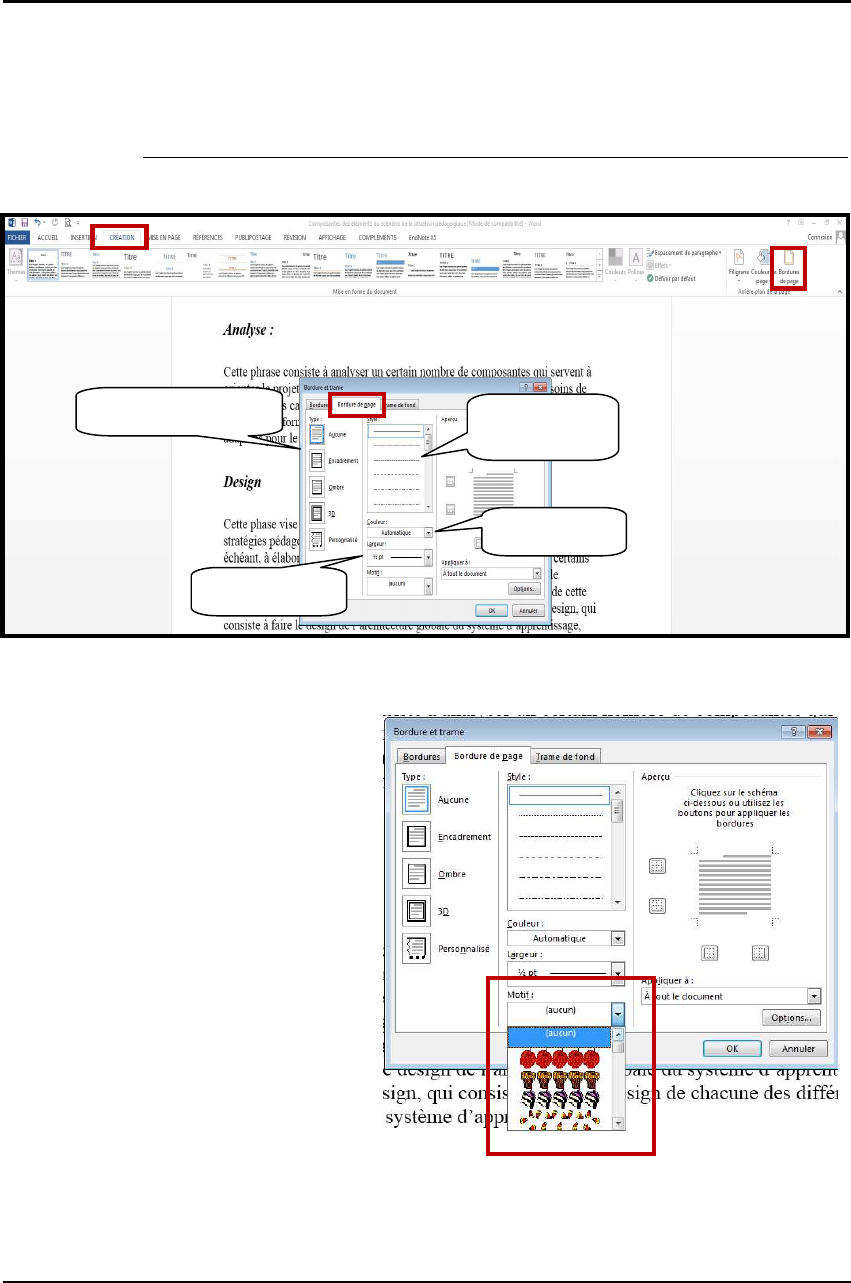This screenshot has width=851, height=1283.
Task: Click the Save icon in the quick access bar
Action: pyautogui.click(x=27, y=223)
